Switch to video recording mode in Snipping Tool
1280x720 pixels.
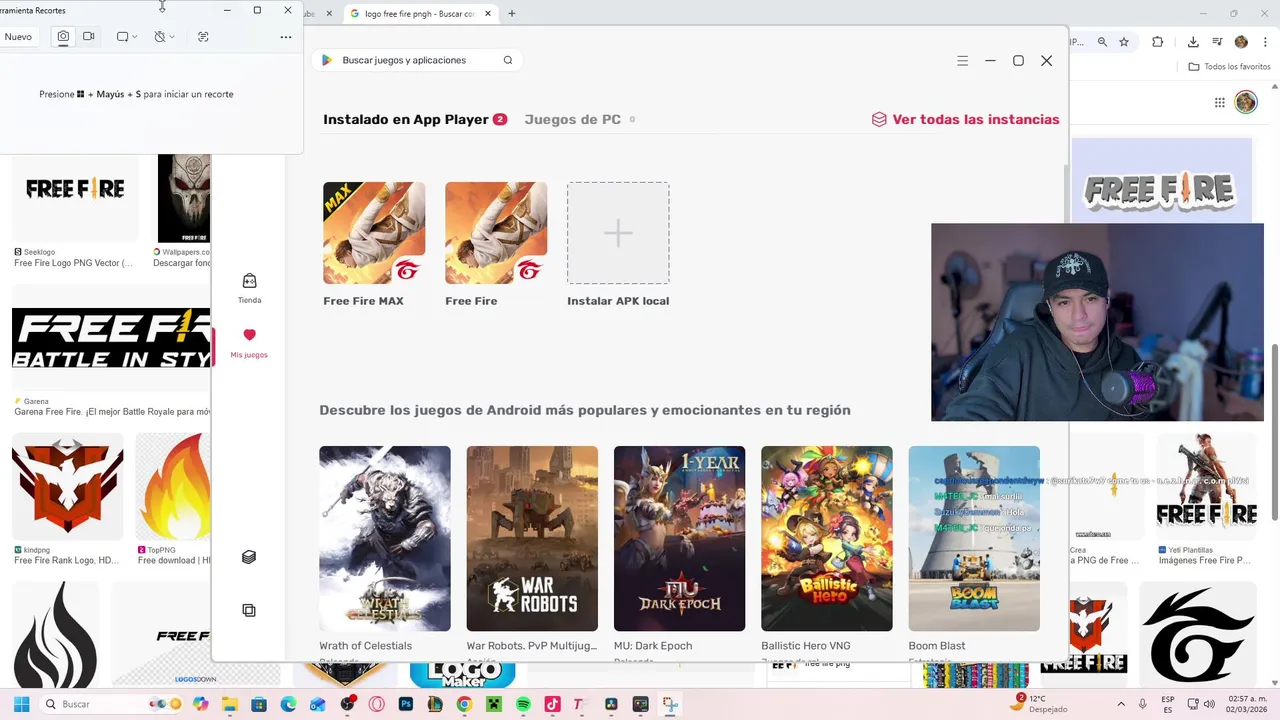click(x=88, y=36)
